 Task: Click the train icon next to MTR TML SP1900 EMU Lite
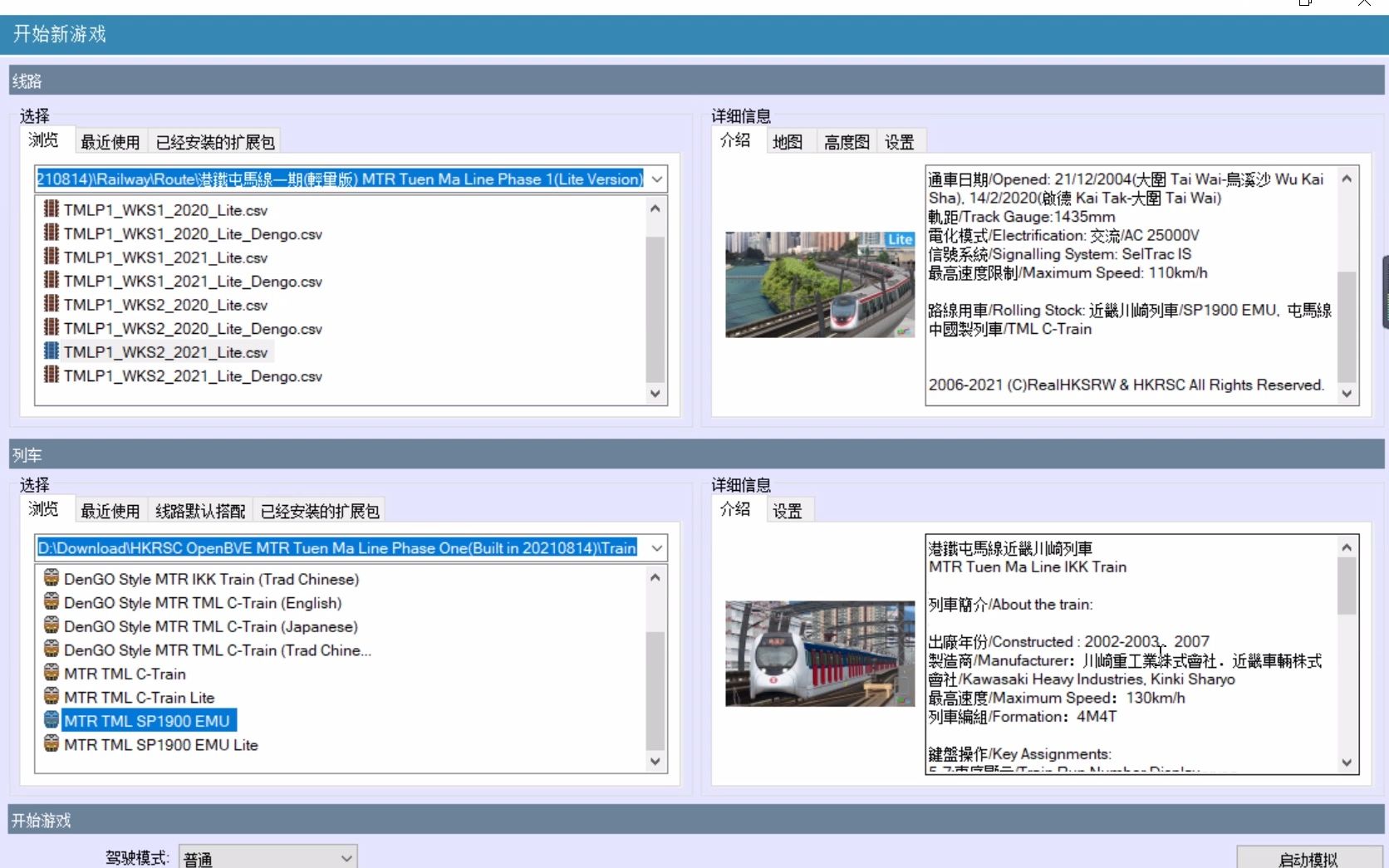click(x=51, y=744)
